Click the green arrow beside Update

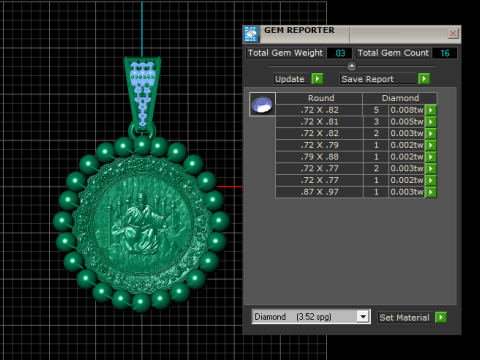317,79
